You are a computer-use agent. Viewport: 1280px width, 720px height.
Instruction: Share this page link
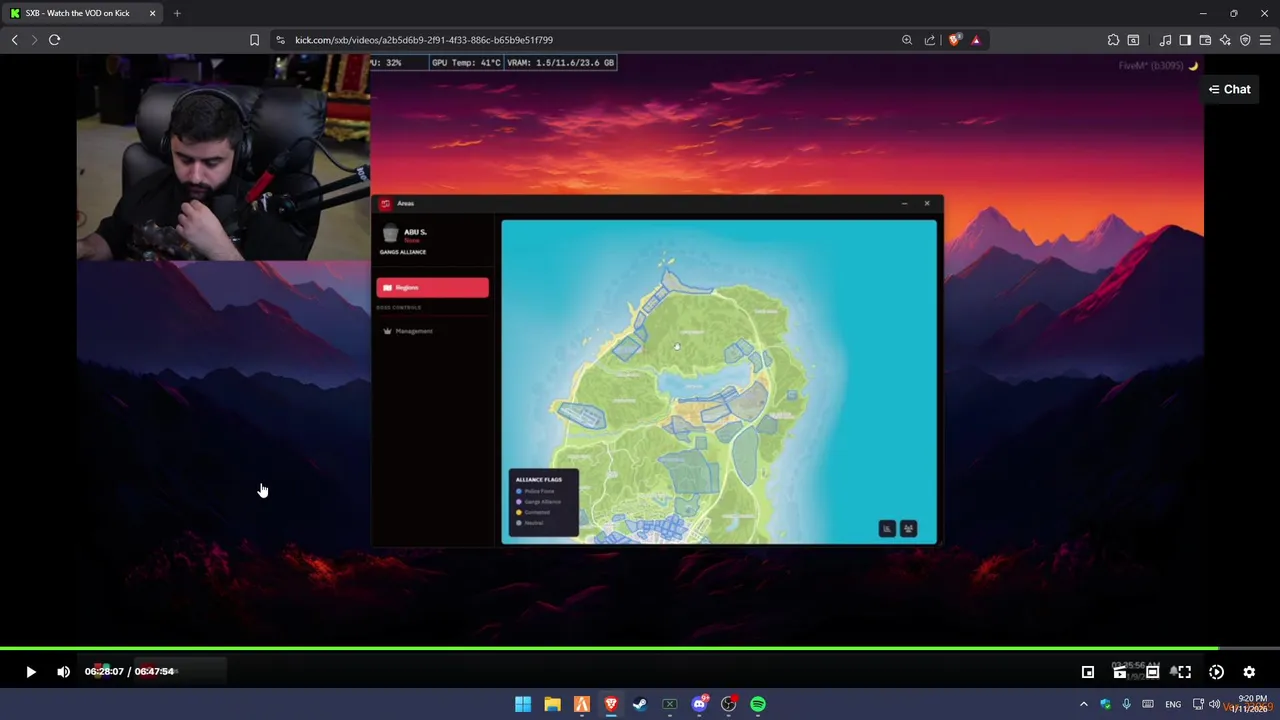pos(930,40)
